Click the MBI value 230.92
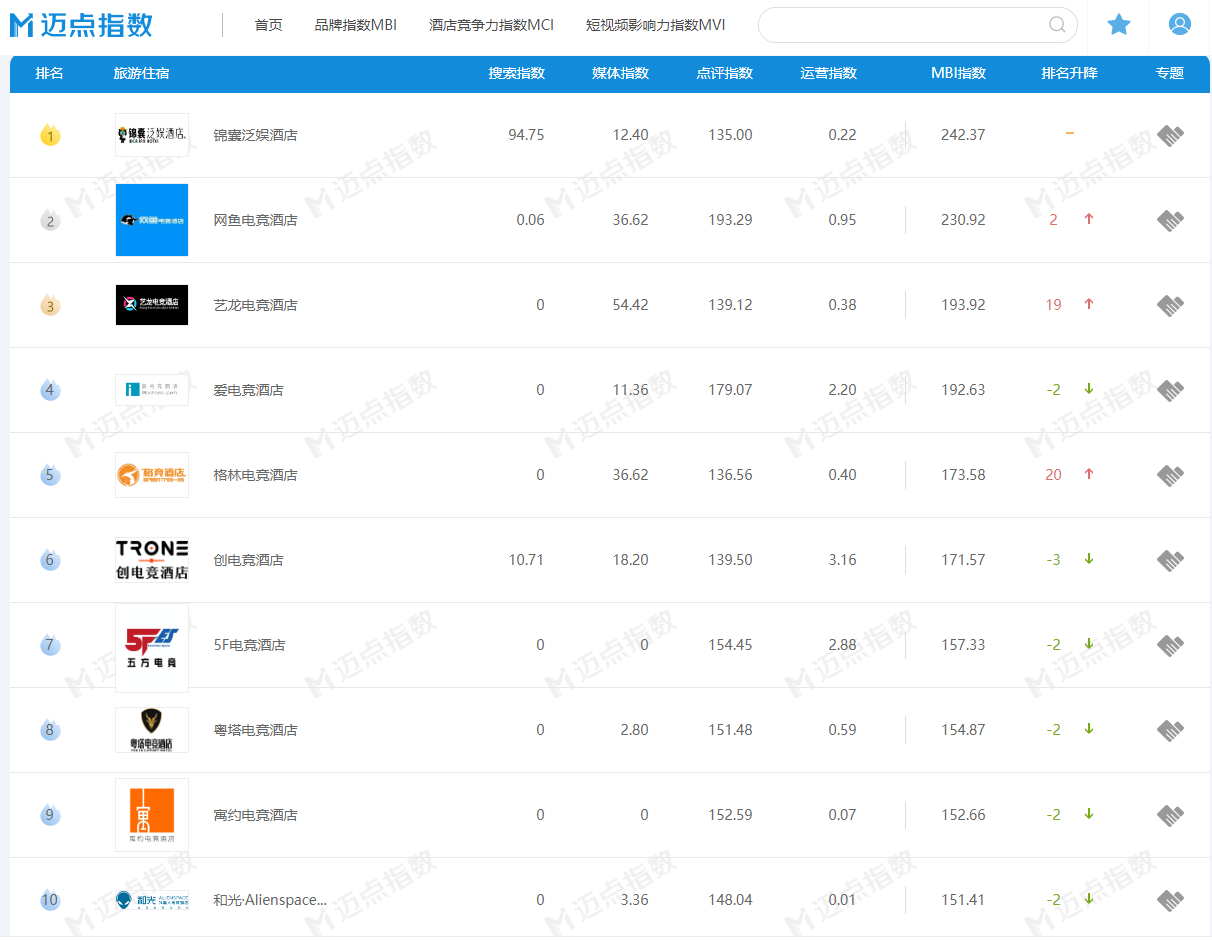This screenshot has height=940, width=1212. (x=963, y=220)
